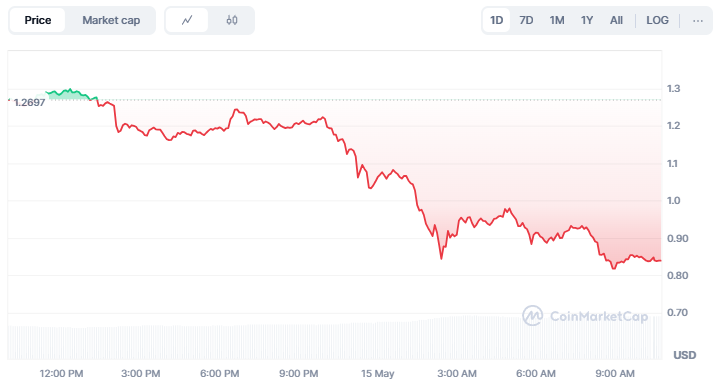Click the 12:00 PM time axis label
716x380 pixels.
point(61,373)
